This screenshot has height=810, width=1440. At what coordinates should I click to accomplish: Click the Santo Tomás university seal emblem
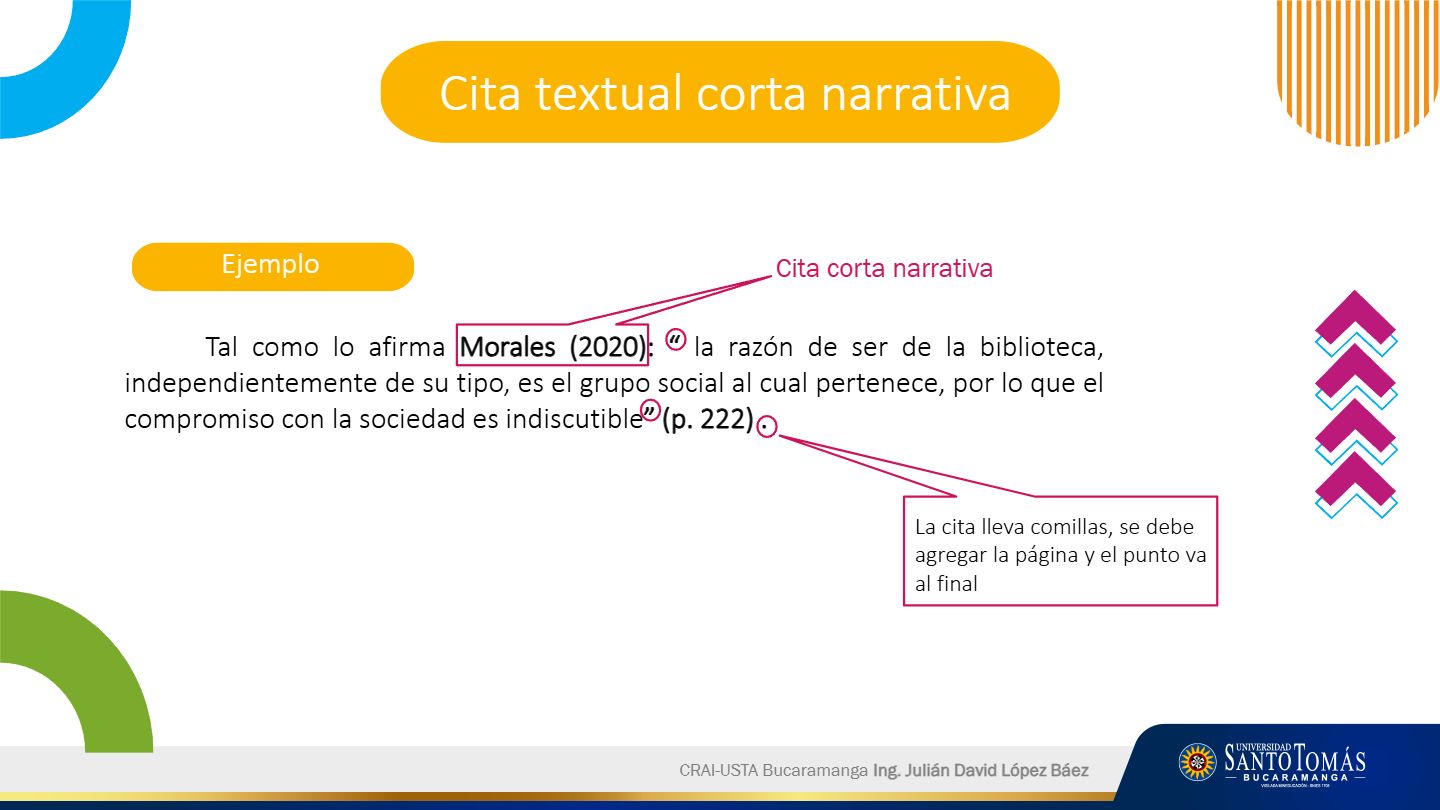1197,763
